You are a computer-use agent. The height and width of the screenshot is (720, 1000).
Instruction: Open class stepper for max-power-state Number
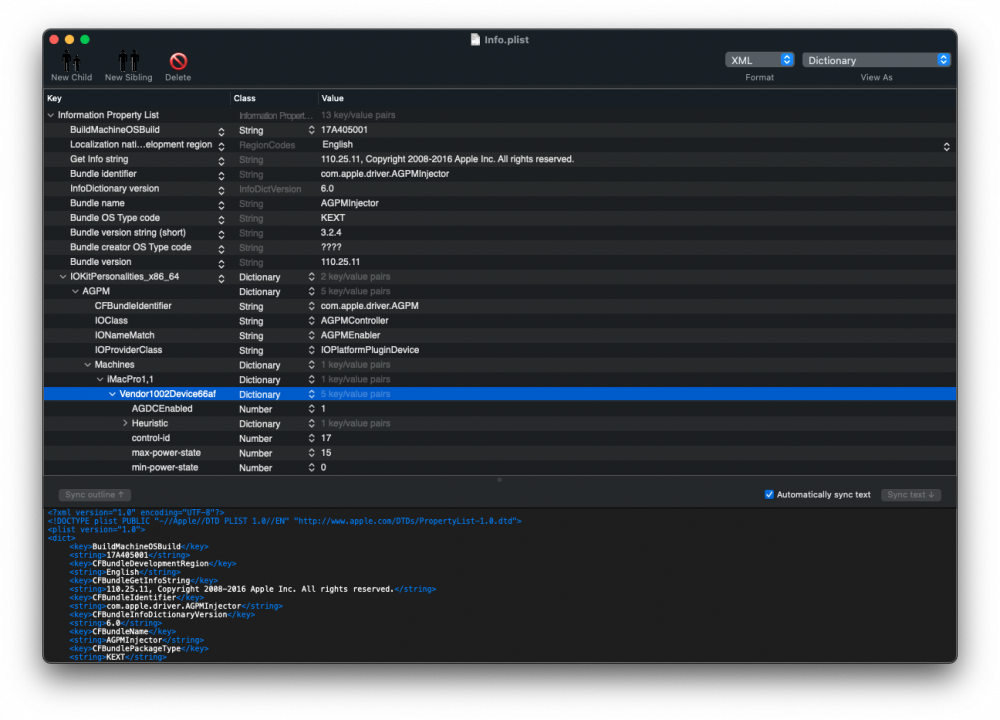click(x=311, y=453)
